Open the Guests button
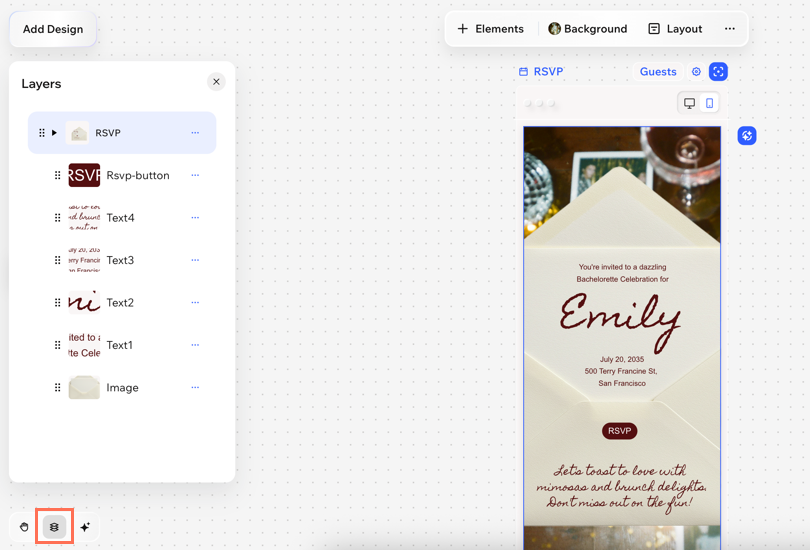Screen dimensions: 810x550 pyautogui.click(x=658, y=71)
